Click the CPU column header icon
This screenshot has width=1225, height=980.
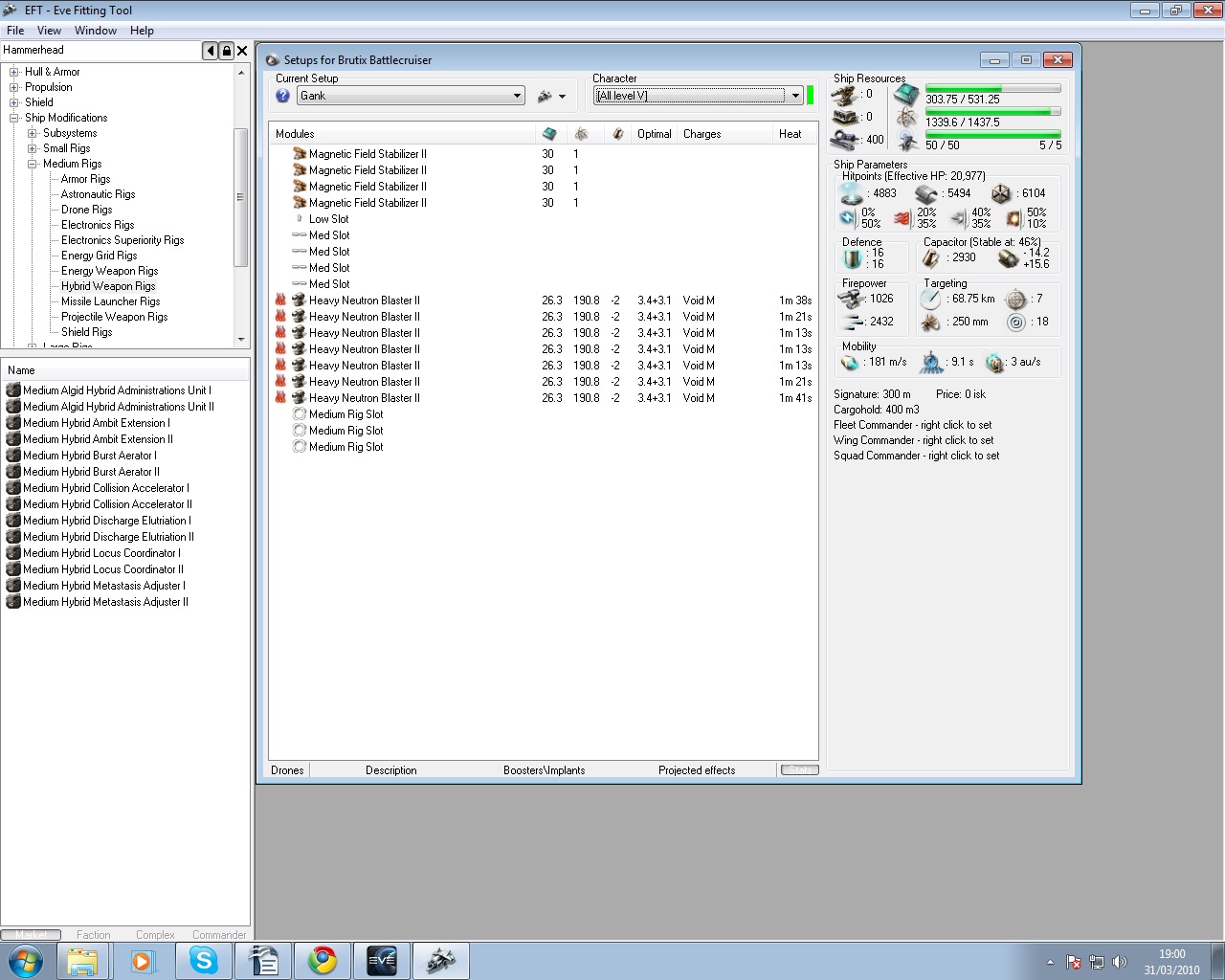click(549, 134)
